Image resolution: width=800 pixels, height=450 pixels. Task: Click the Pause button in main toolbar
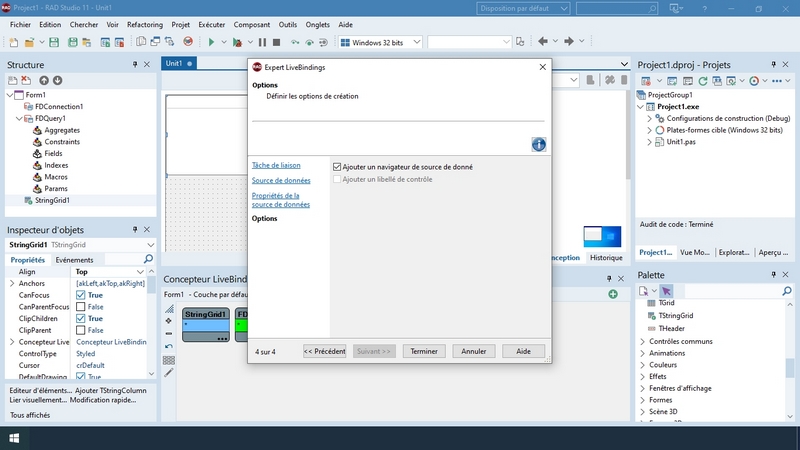click(x=262, y=42)
